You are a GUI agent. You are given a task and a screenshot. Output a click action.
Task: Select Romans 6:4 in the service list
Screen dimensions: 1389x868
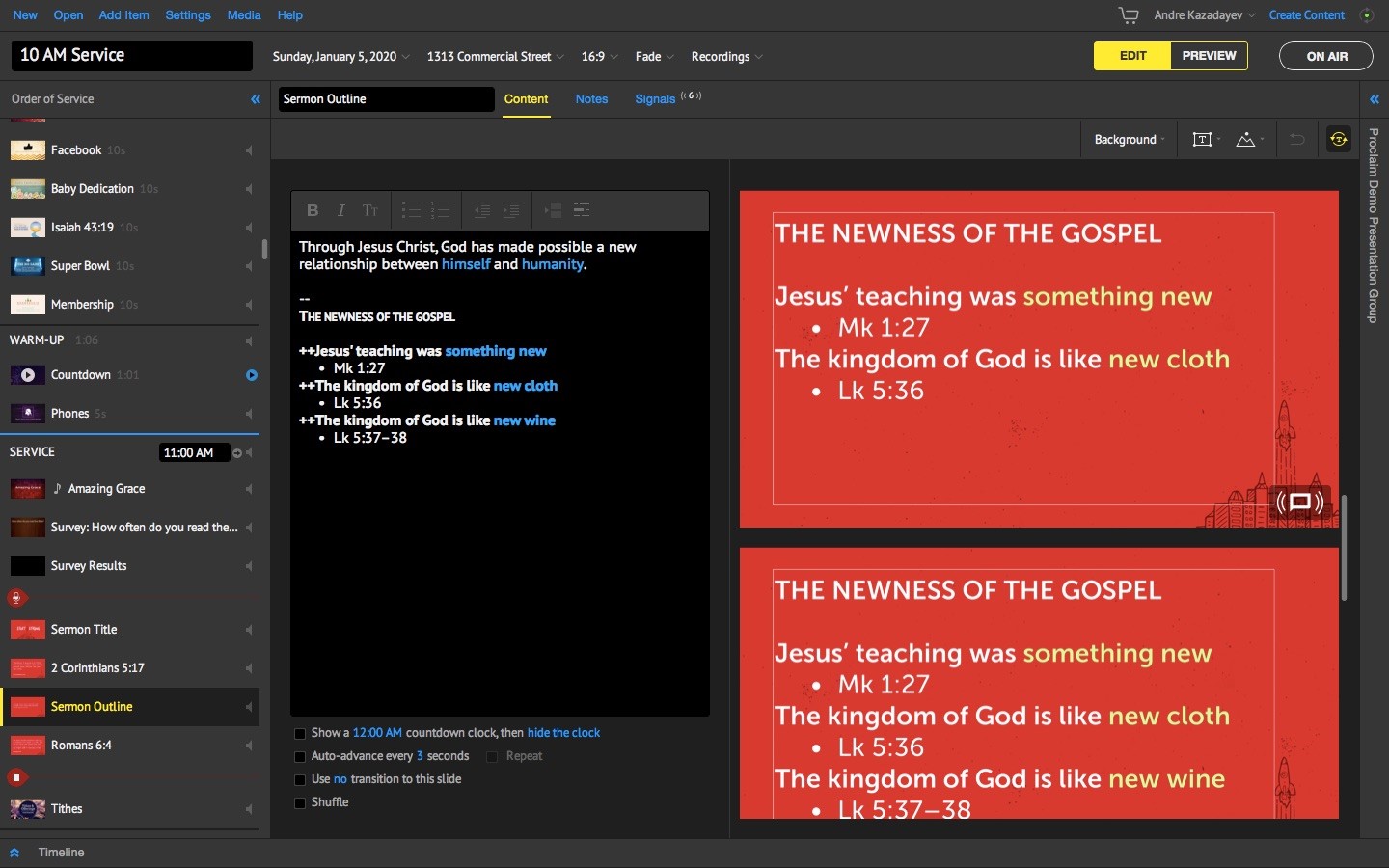pos(82,746)
